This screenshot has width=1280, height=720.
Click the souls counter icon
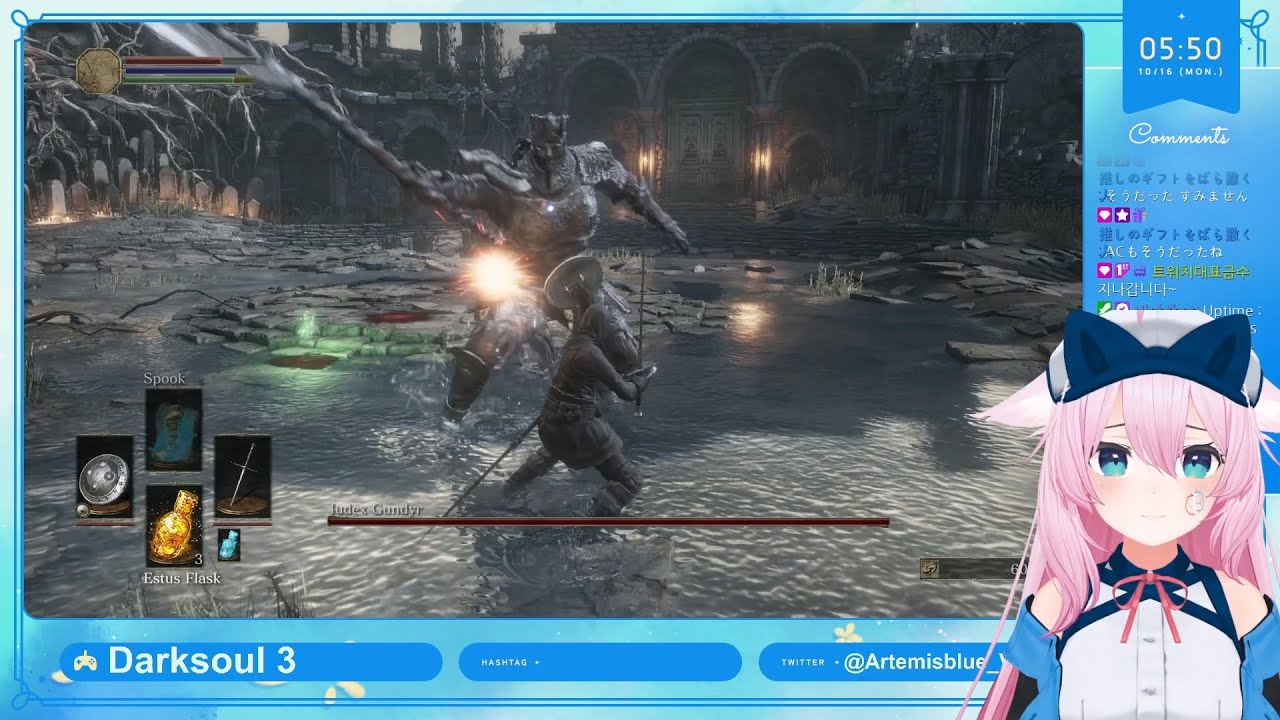[930, 568]
